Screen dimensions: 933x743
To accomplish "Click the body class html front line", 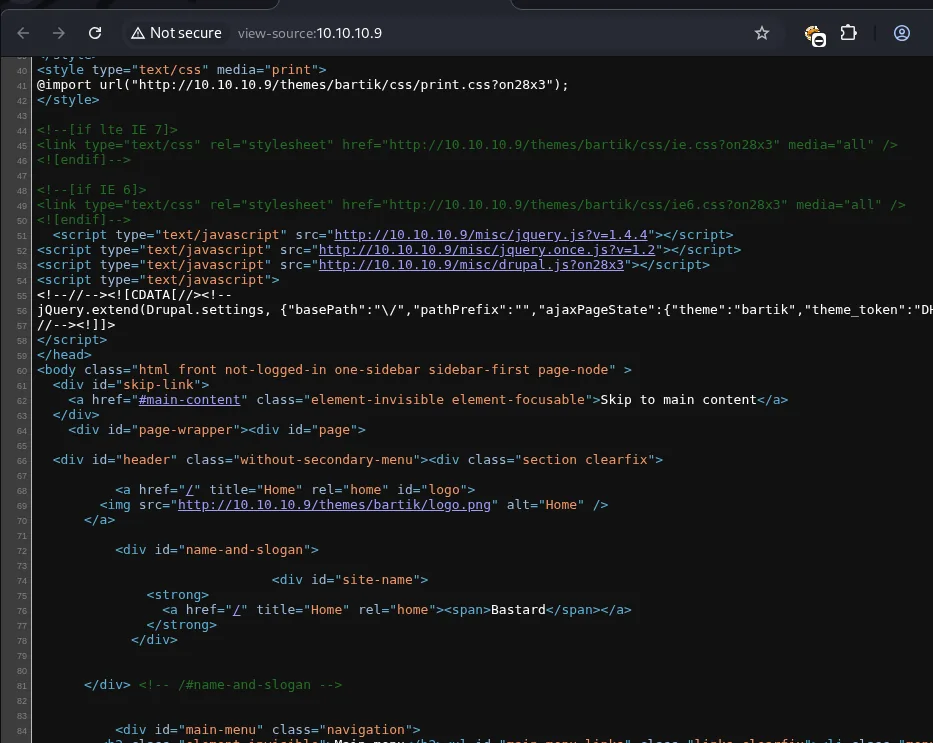I will coord(334,370).
